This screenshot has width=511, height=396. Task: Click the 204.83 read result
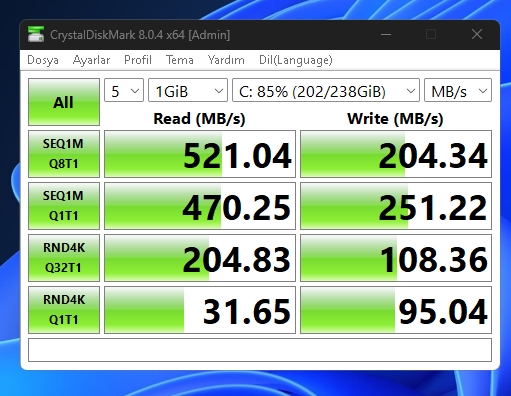click(200, 258)
